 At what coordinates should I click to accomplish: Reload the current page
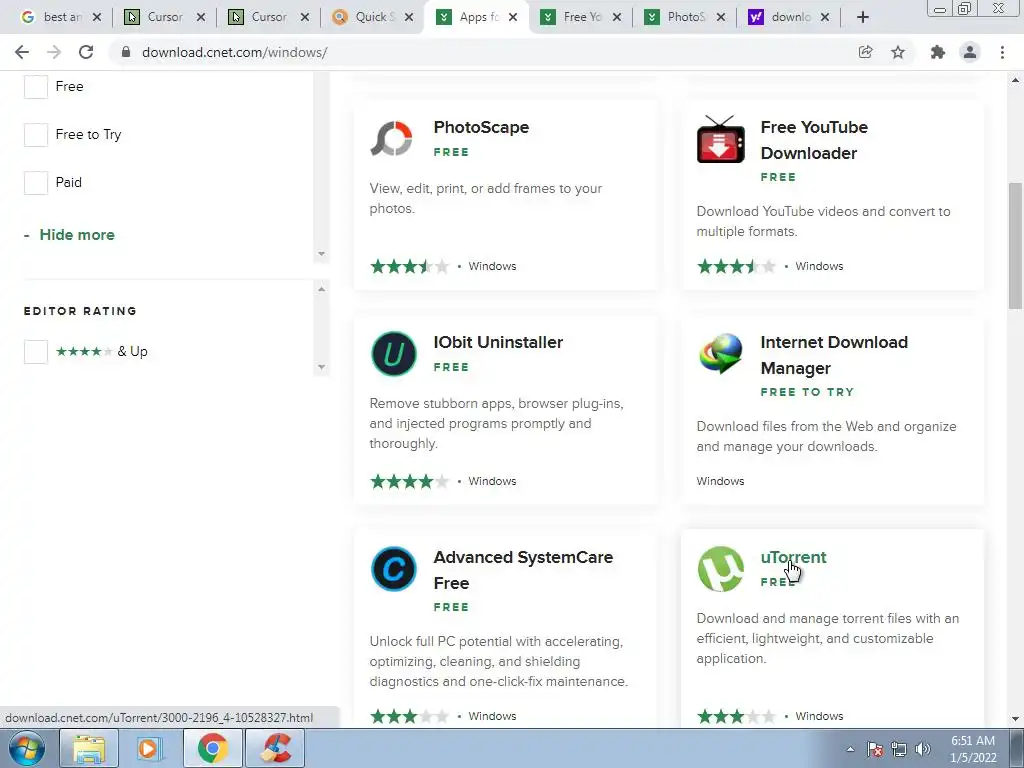tap(86, 52)
